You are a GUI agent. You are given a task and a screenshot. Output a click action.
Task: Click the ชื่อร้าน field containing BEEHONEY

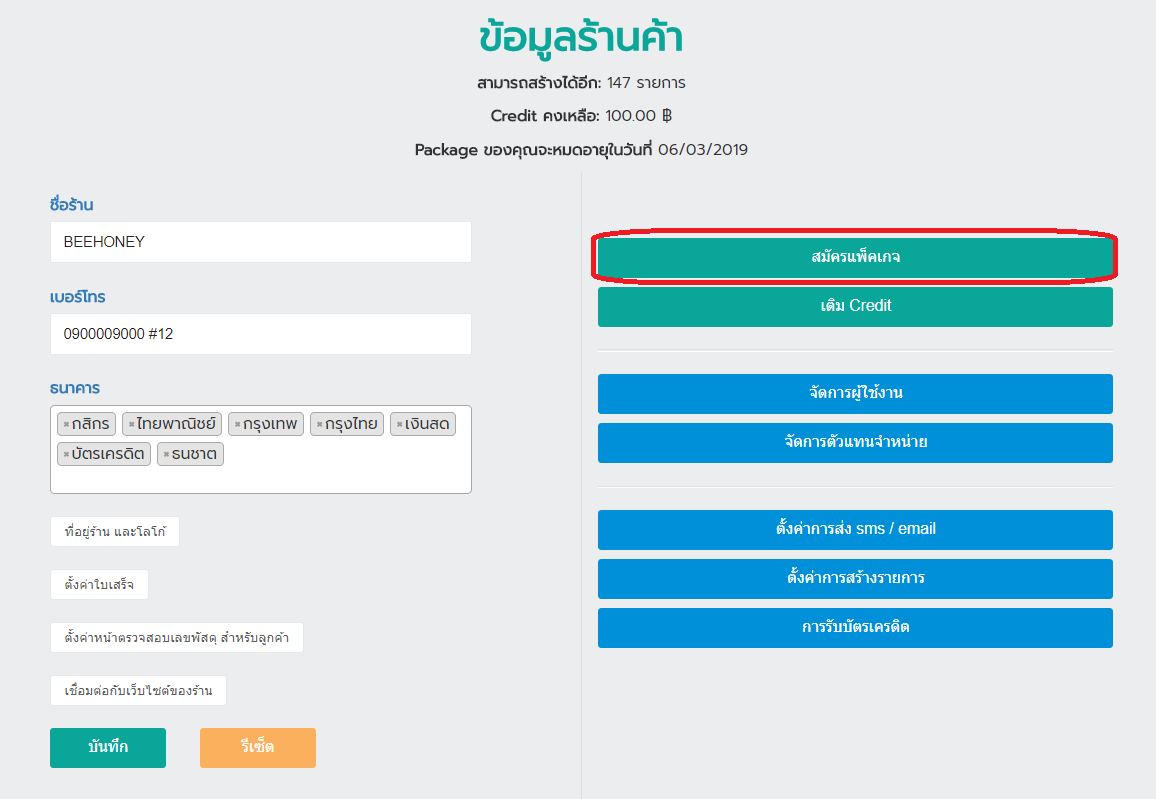click(x=260, y=242)
